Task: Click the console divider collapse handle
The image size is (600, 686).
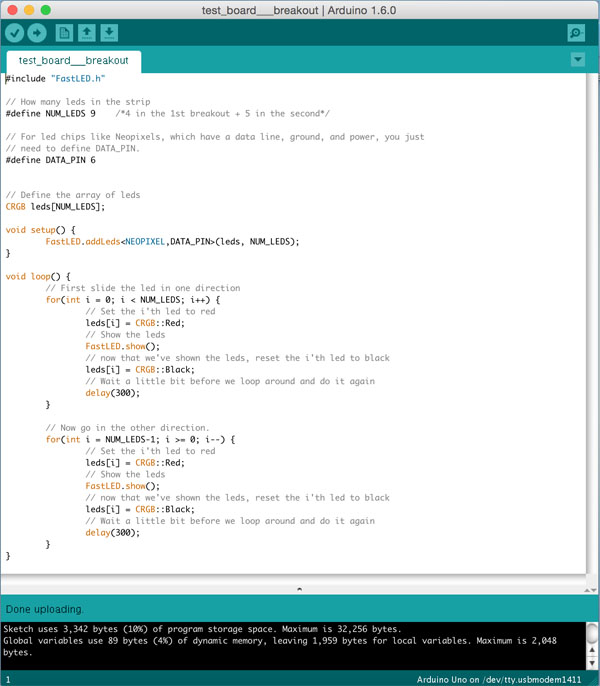Action: 300,589
